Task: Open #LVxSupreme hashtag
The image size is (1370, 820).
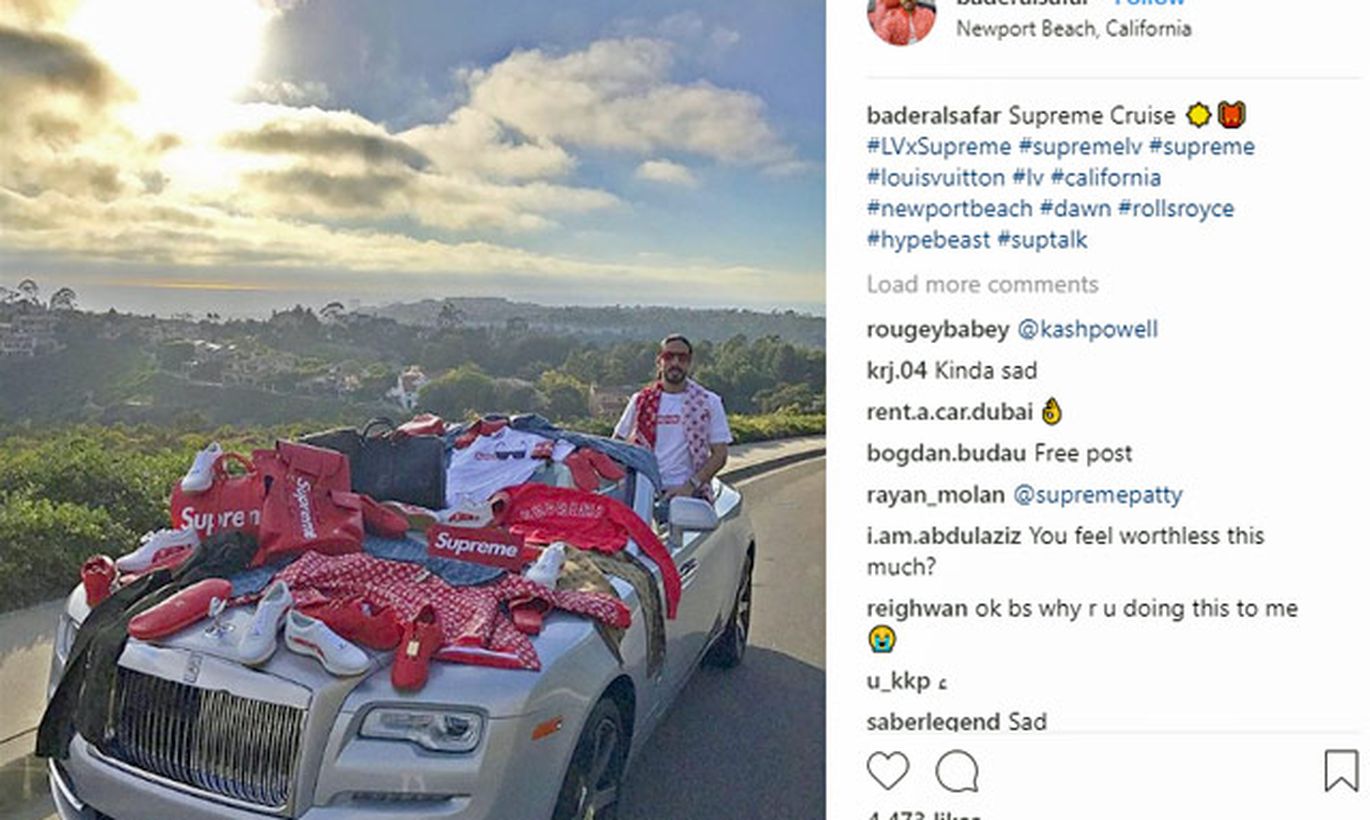Action: tap(939, 147)
